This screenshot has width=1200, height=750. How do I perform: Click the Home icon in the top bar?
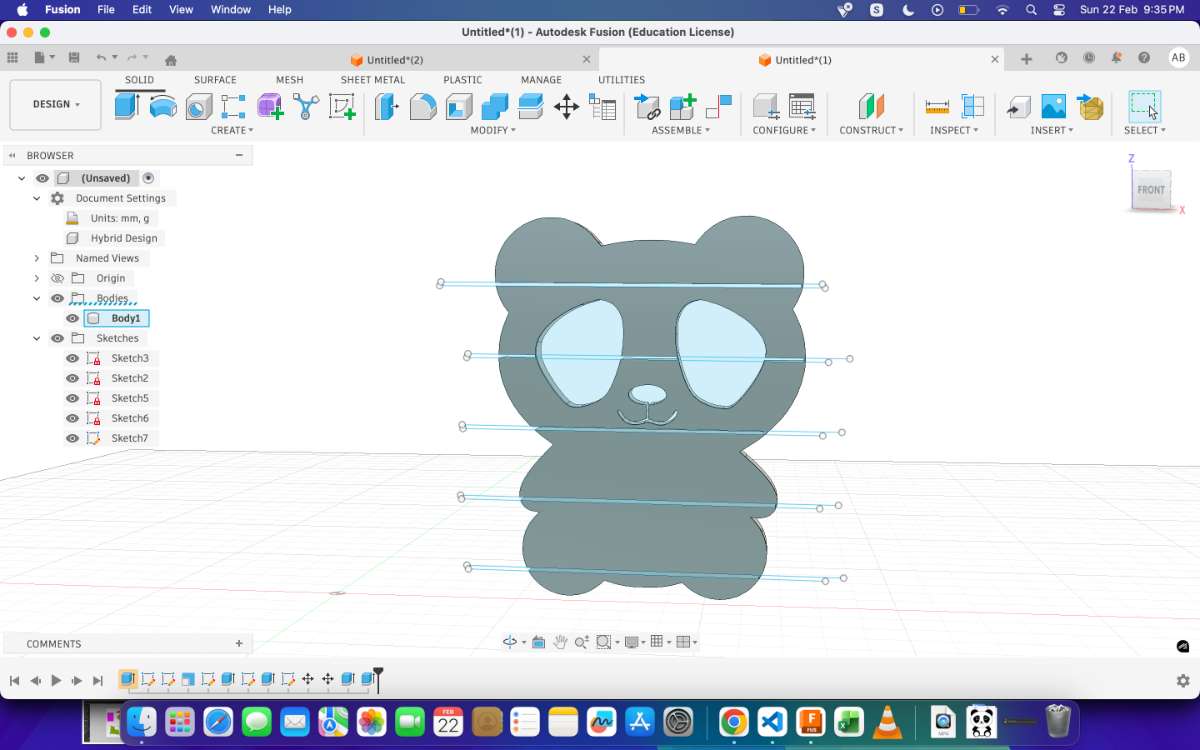[x=171, y=60]
